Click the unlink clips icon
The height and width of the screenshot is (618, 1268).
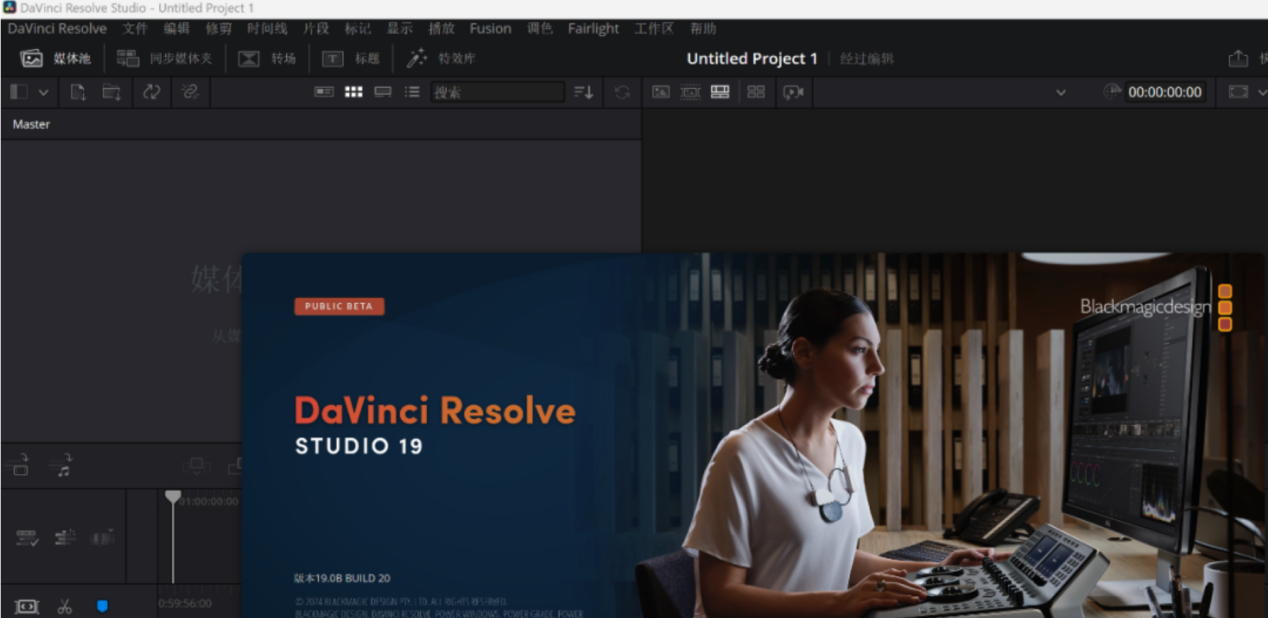tap(190, 92)
